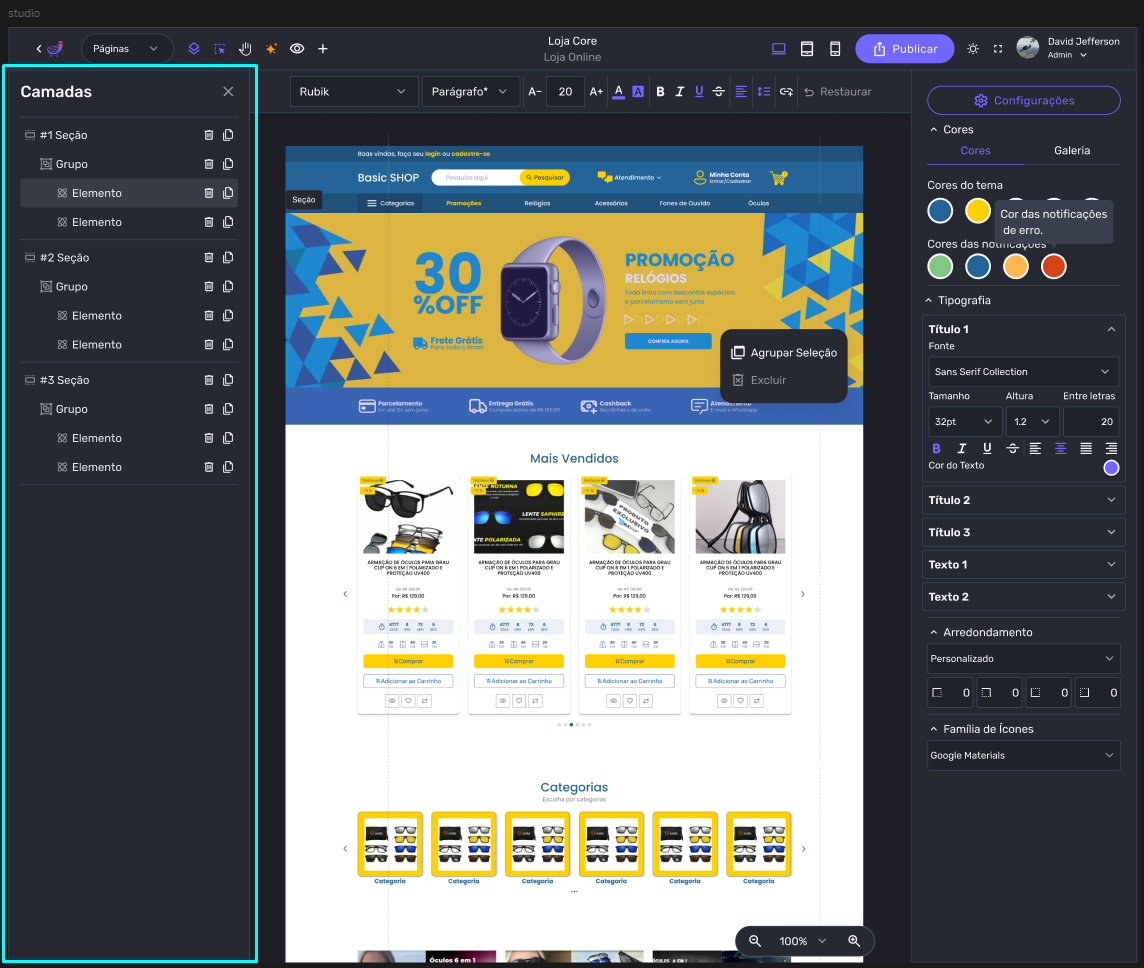Pick the Cor do Texto purple swatch
This screenshot has width=1144, height=968.
tap(1111, 467)
